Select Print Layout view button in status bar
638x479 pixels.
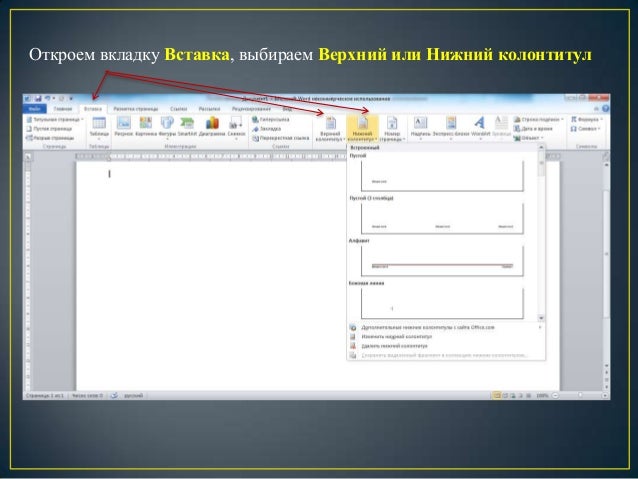(496, 396)
